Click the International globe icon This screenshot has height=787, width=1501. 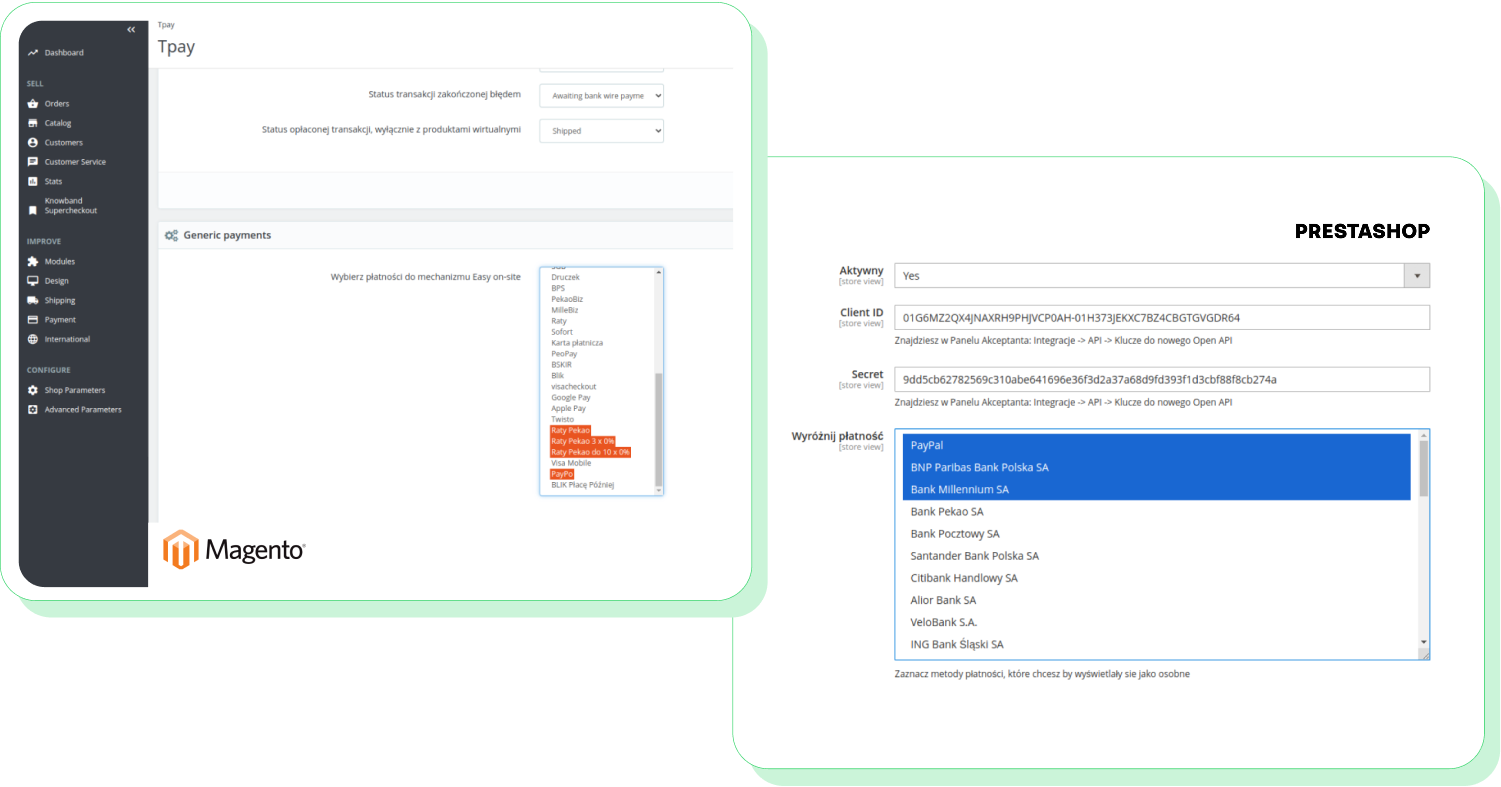(33, 340)
